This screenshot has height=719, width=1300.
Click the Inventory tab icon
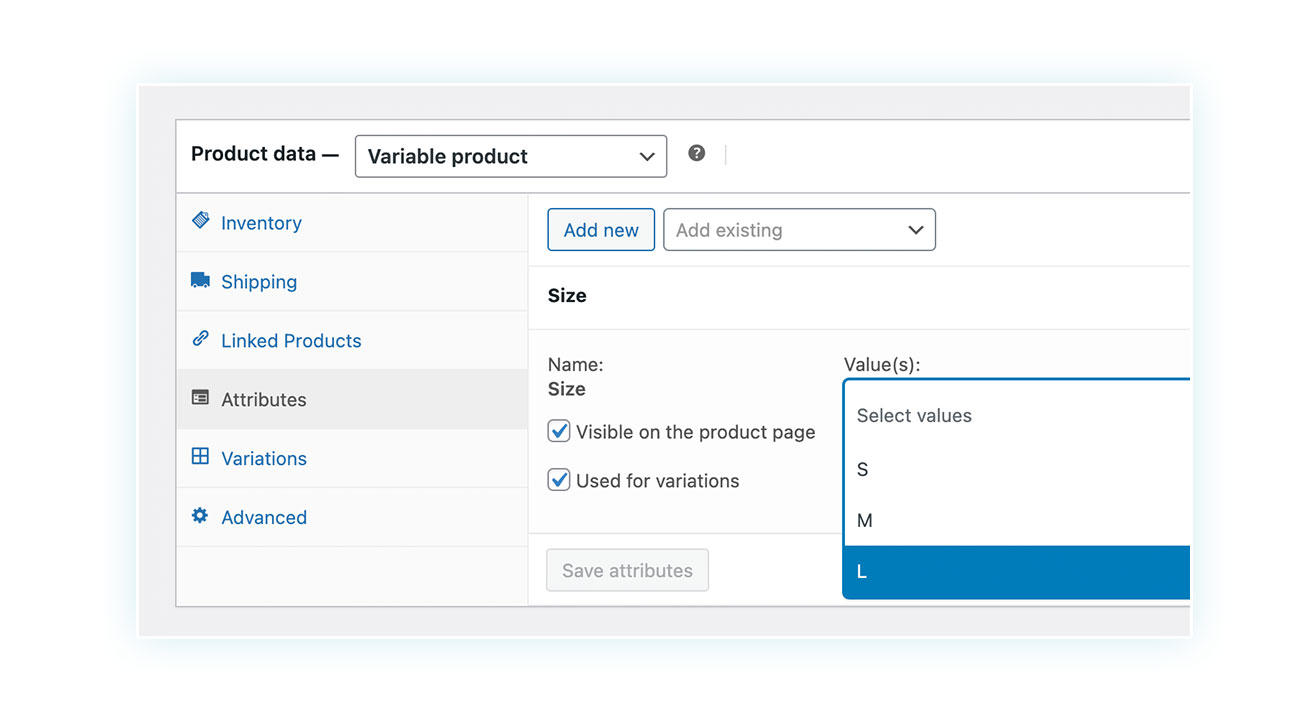click(200, 221)
